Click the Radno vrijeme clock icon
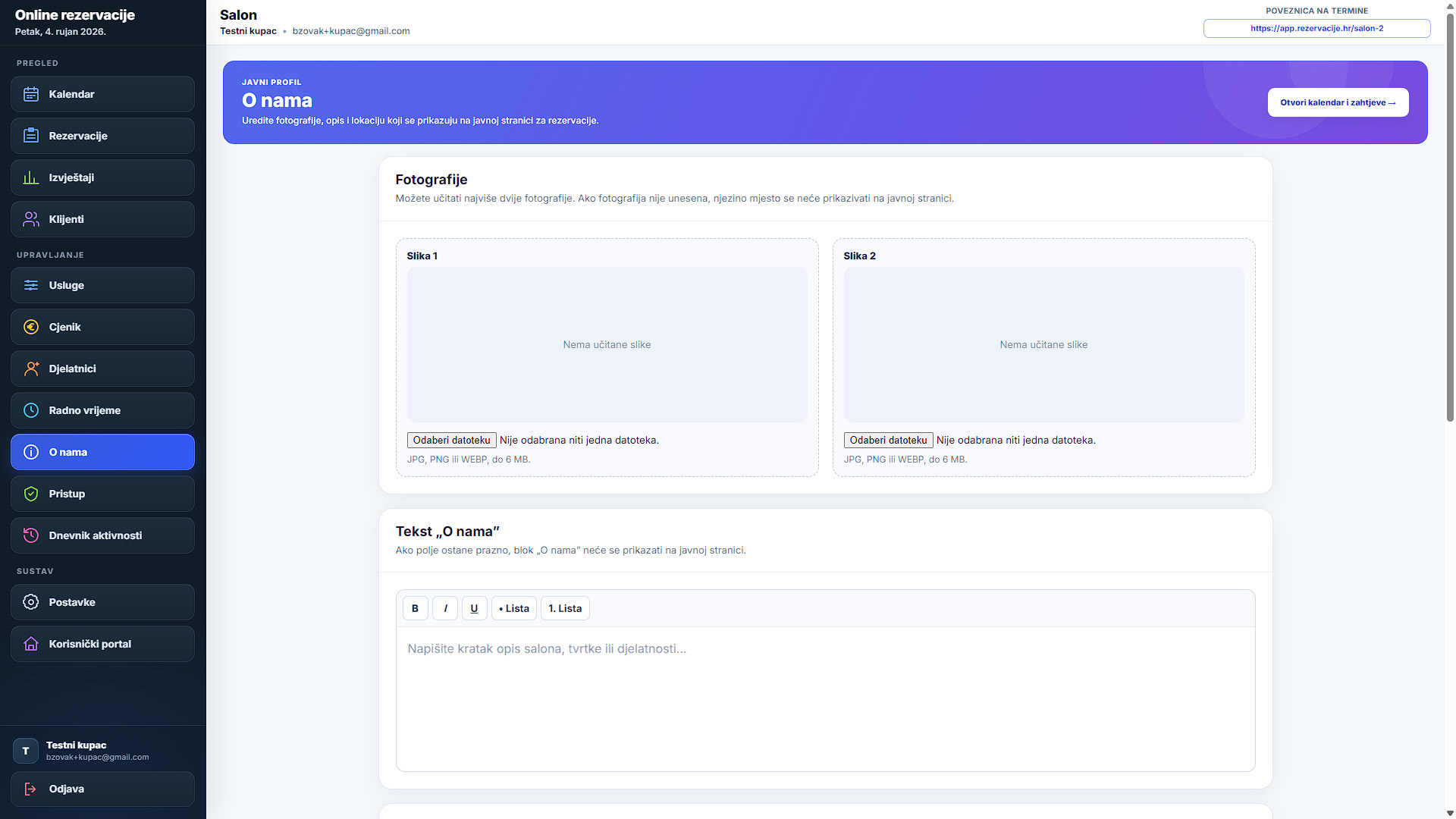Image resolution: width=1456 pixels, height=819 pixels. [31, 410]
